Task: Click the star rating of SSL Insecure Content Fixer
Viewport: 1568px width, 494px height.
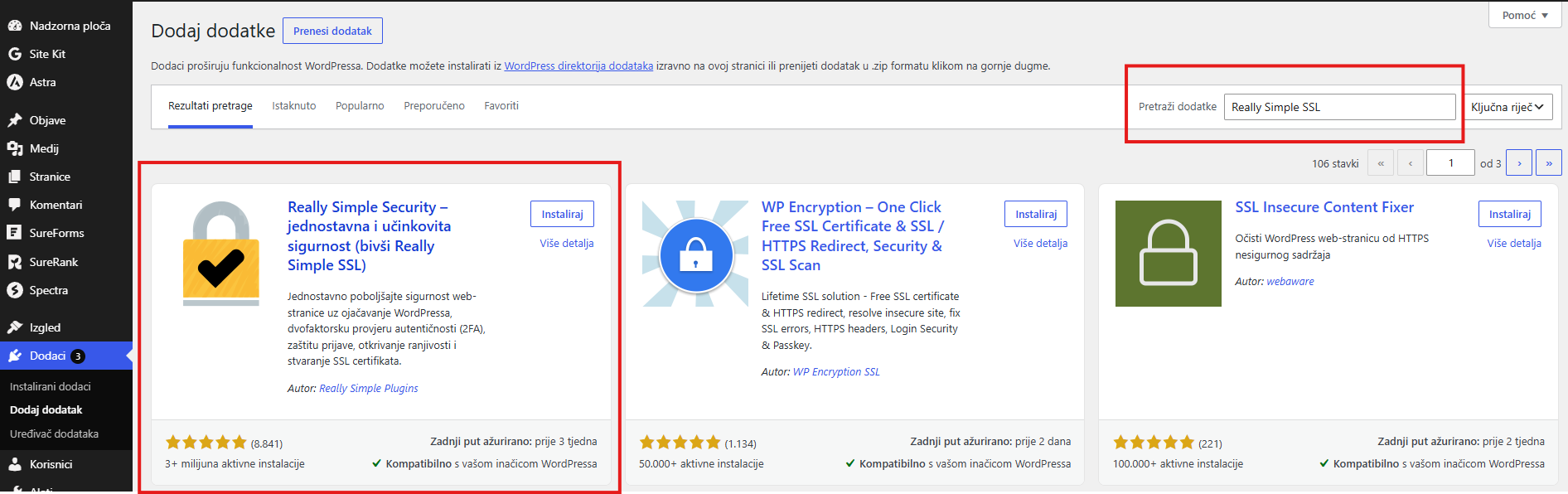Action: pos(1154,443)
